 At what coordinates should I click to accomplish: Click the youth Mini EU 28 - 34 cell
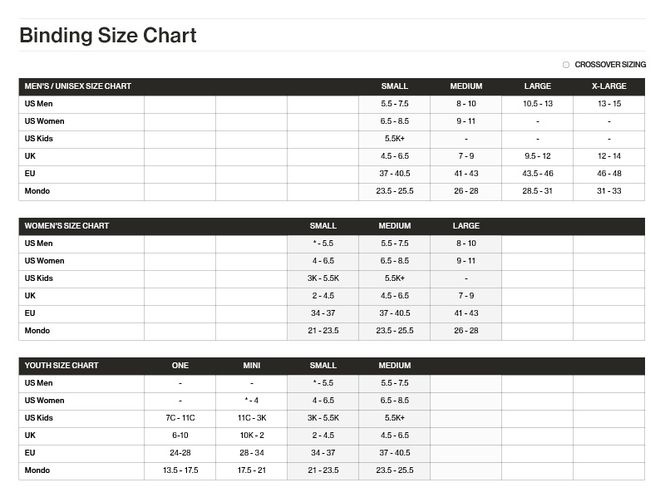[x=251, y=453]
